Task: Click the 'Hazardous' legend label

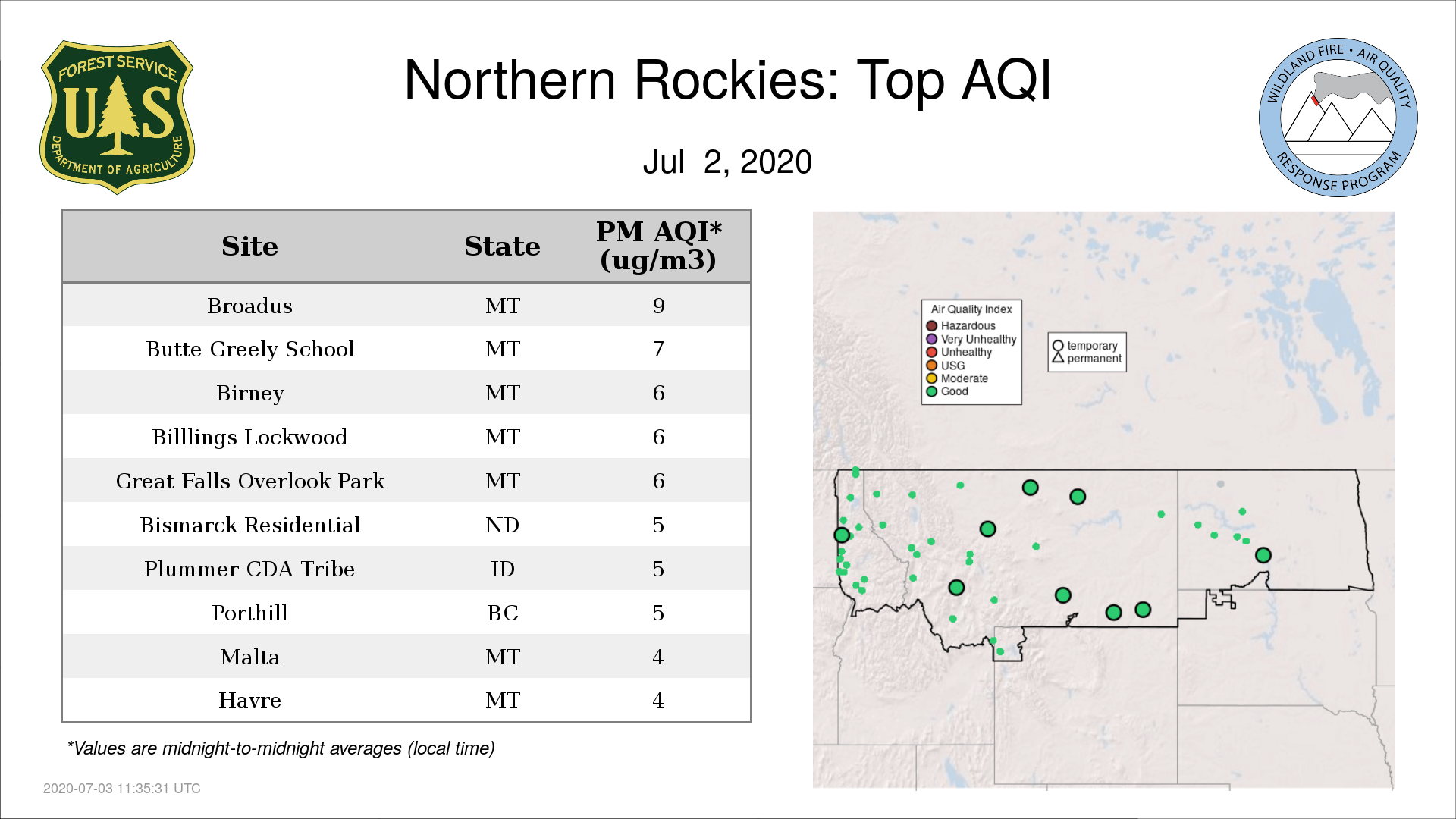Action: 968,326
